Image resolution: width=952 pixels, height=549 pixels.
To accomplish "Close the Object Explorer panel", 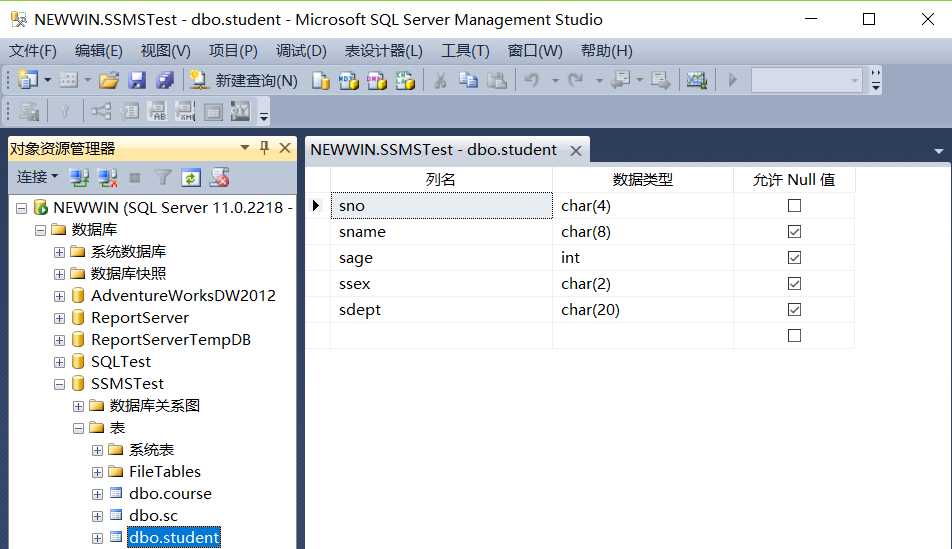I will coord(284,148).
